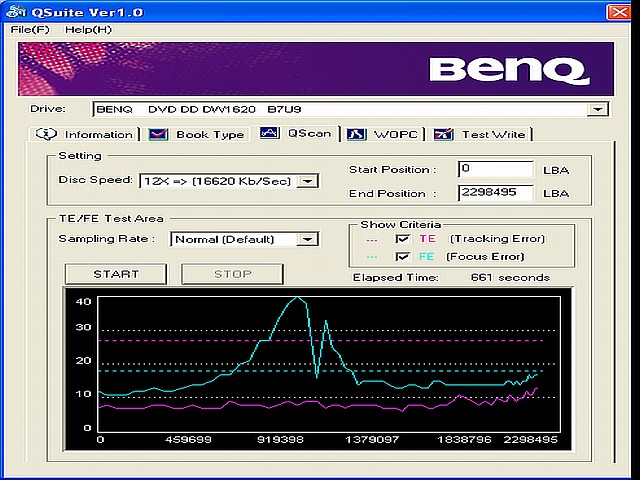Screen dimensions: 640x480
Task: Click the '1838796' graph axis label
Action: tap(464, 440)
